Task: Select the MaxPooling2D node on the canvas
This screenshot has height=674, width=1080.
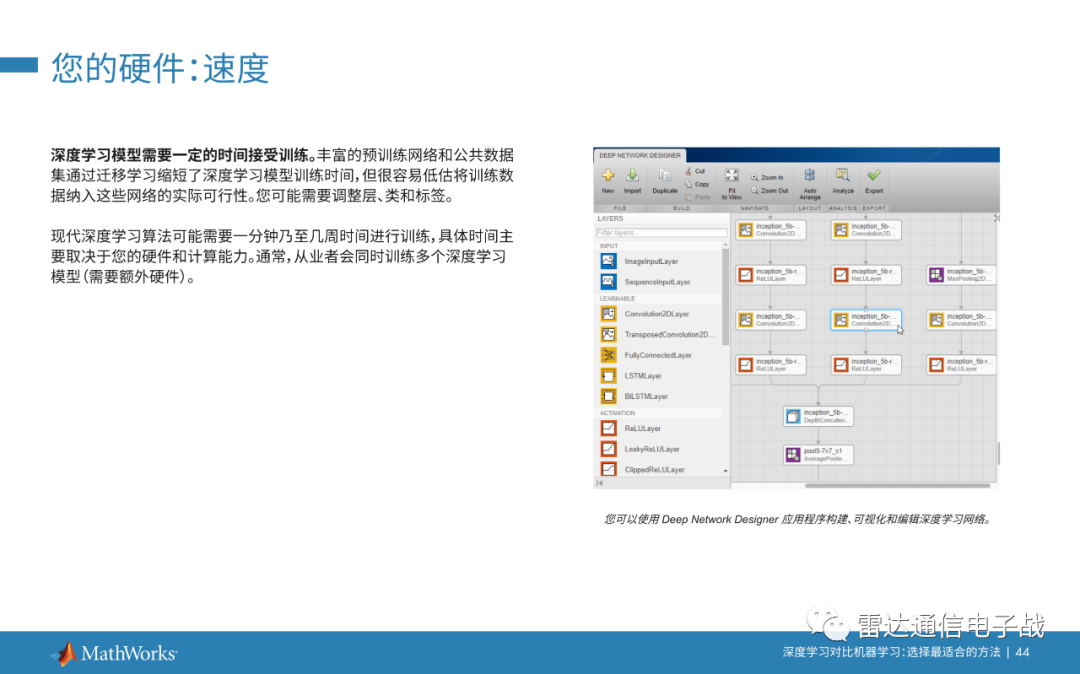Action: pos(961,275)
